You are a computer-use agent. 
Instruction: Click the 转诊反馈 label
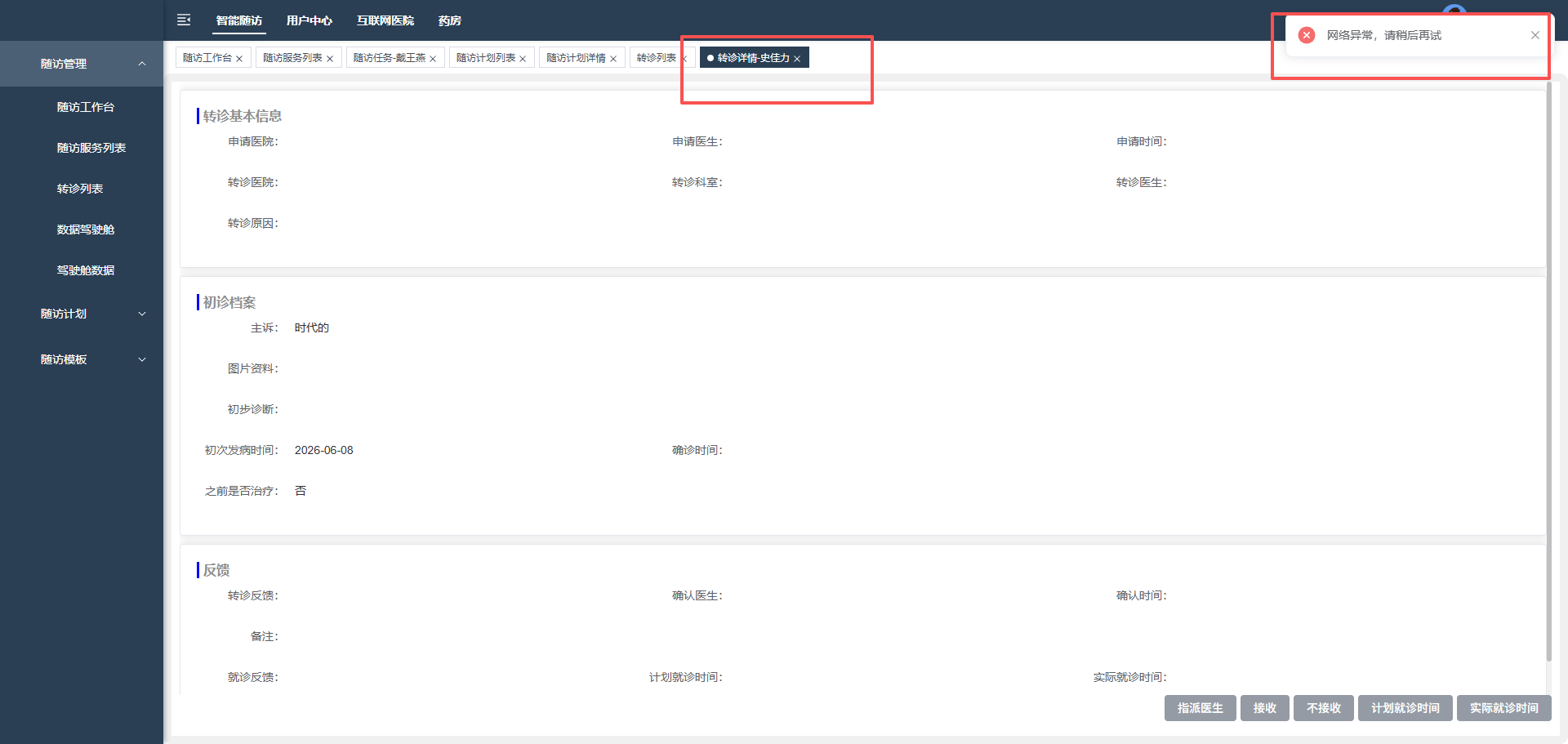click(253, 595)
